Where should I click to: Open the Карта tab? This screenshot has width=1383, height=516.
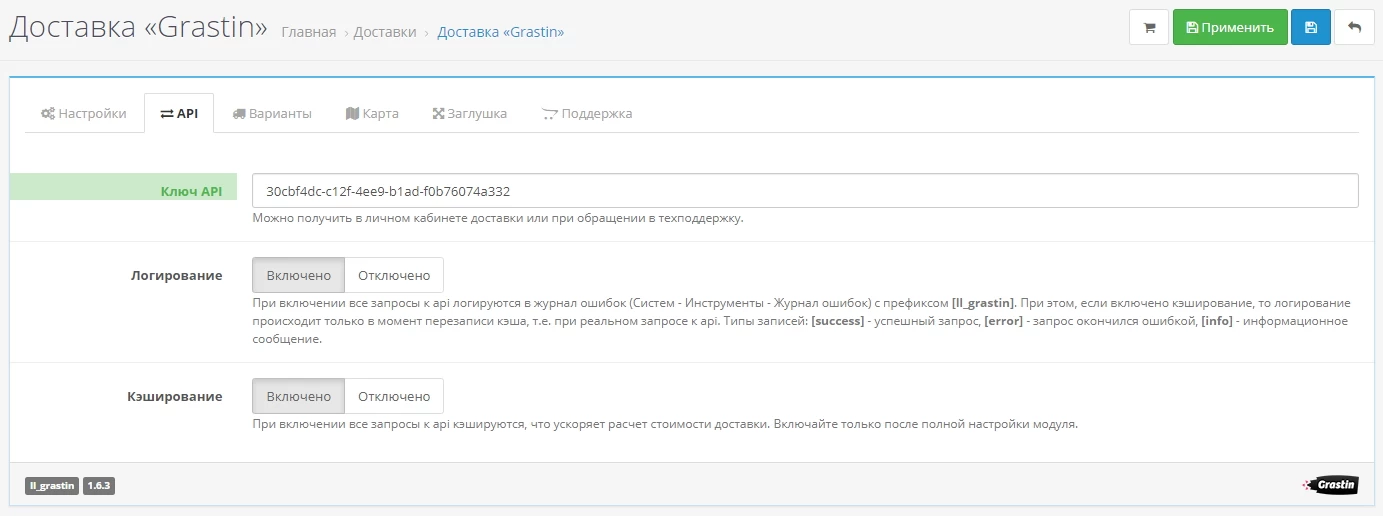372,113
